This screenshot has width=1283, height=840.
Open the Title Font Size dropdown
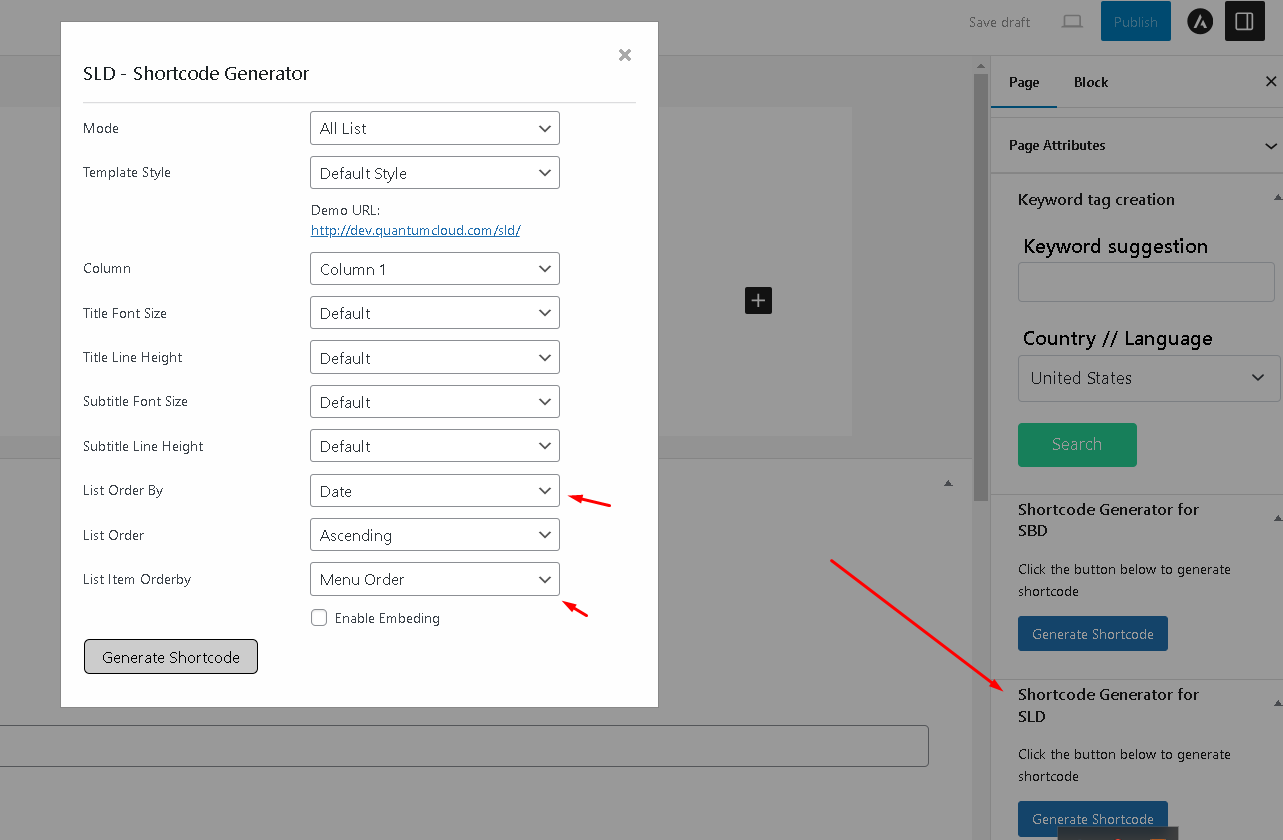(435, 313)
